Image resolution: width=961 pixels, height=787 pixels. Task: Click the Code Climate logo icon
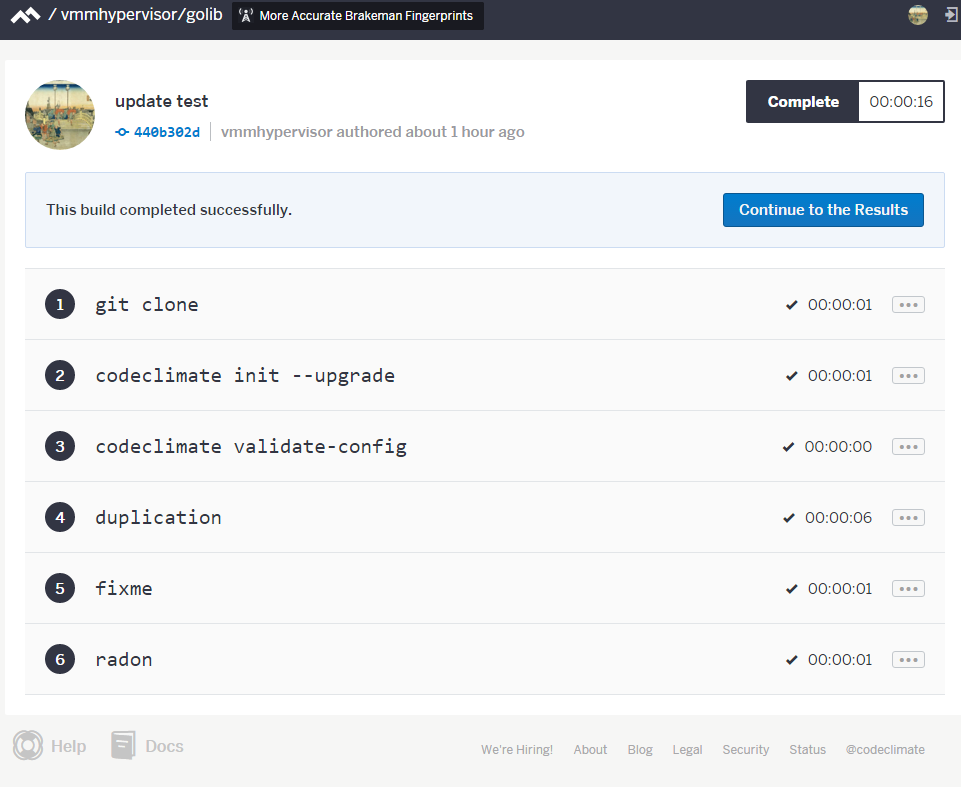click(x=25, y=15)
